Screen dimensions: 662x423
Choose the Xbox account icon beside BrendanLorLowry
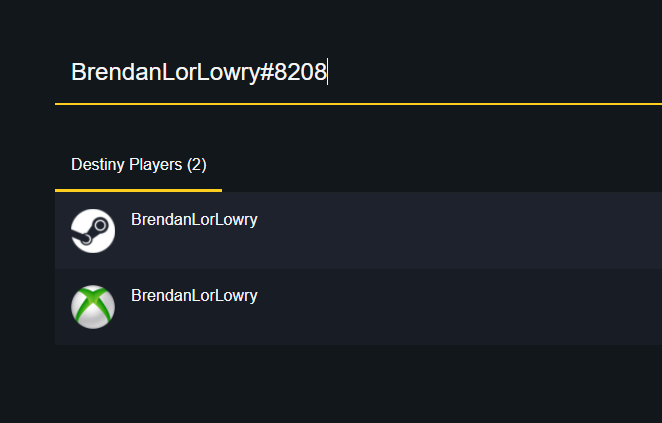coord(93,306)
